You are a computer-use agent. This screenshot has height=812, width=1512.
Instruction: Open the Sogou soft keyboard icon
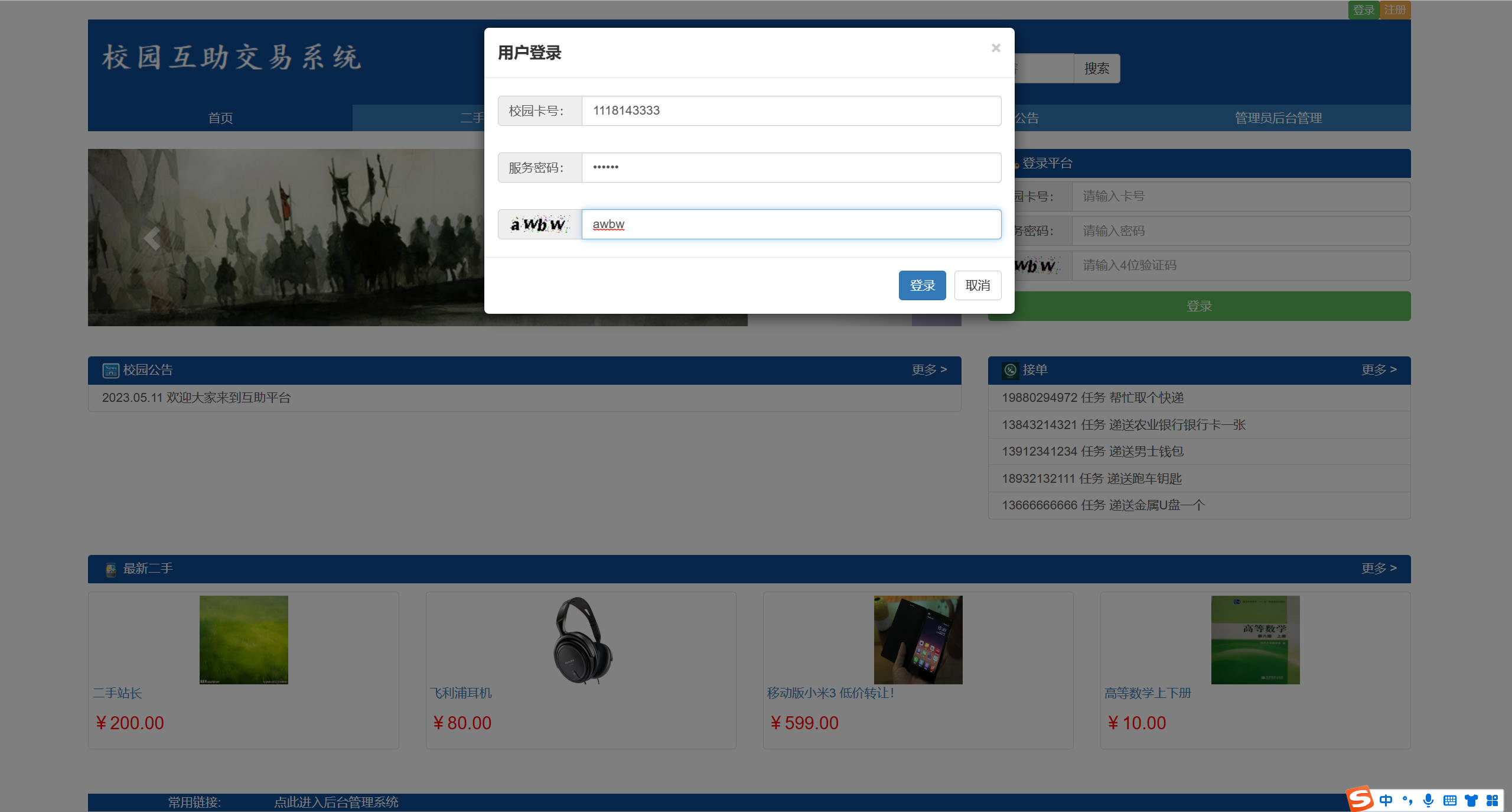click(1449, 801)
